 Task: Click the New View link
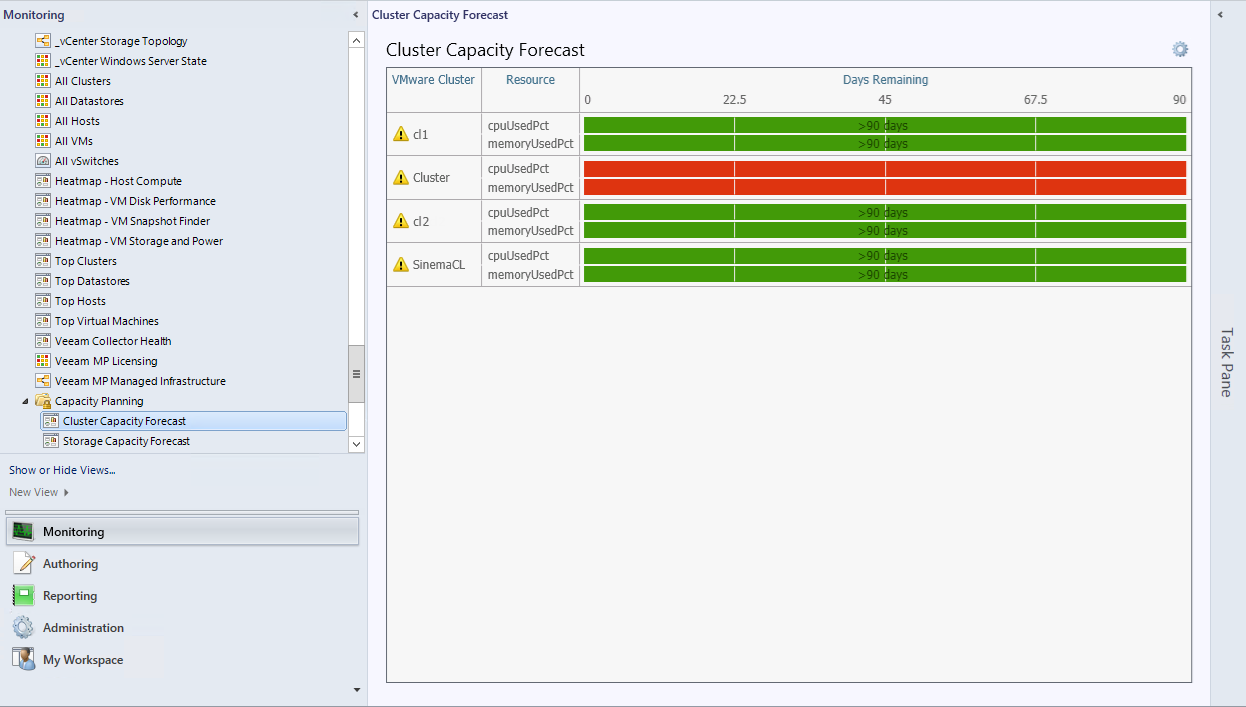pyautogui.click(x=34, y=492)
